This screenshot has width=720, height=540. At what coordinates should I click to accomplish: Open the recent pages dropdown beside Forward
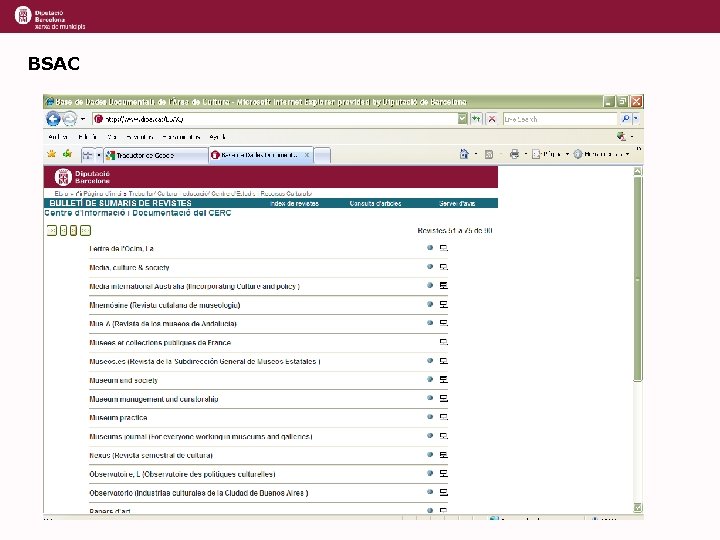click(x=83, y=119)
